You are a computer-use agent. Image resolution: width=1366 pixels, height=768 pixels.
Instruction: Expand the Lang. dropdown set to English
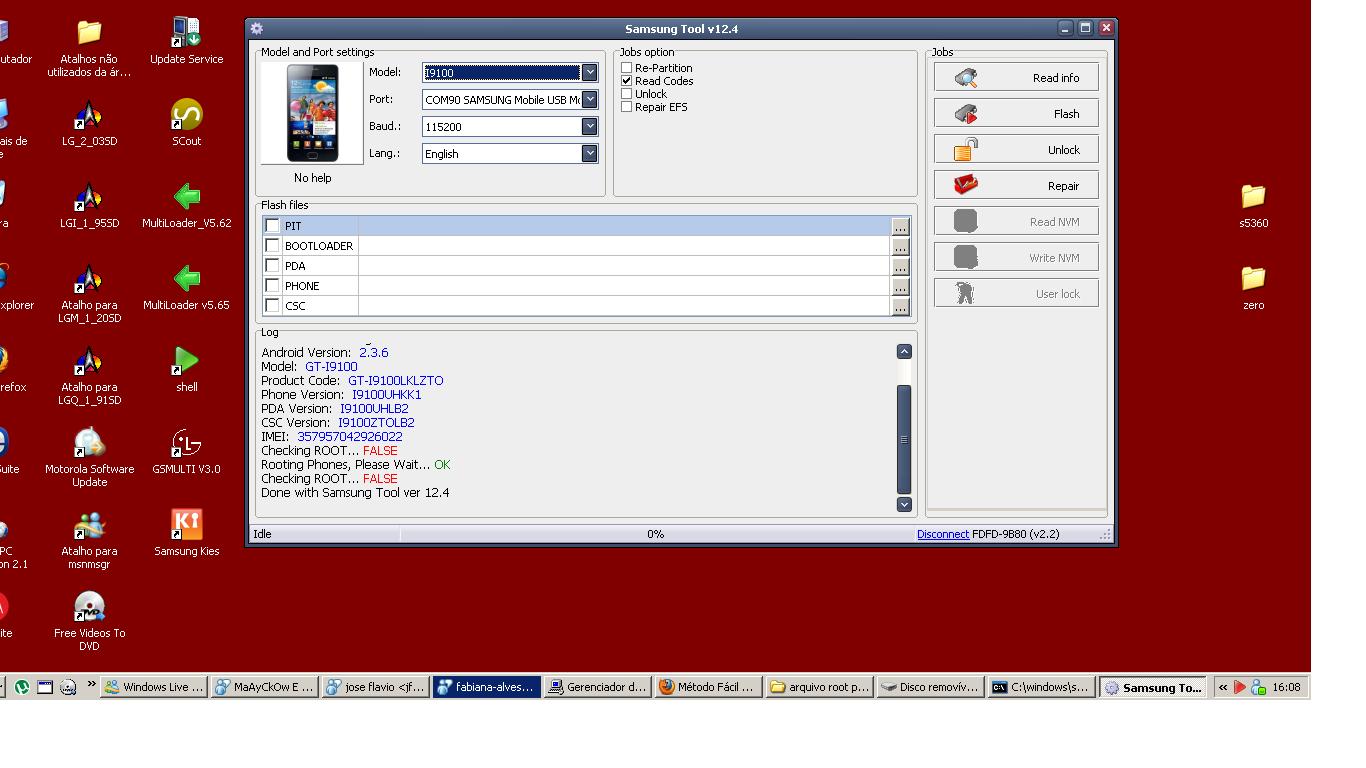point(590,153)
